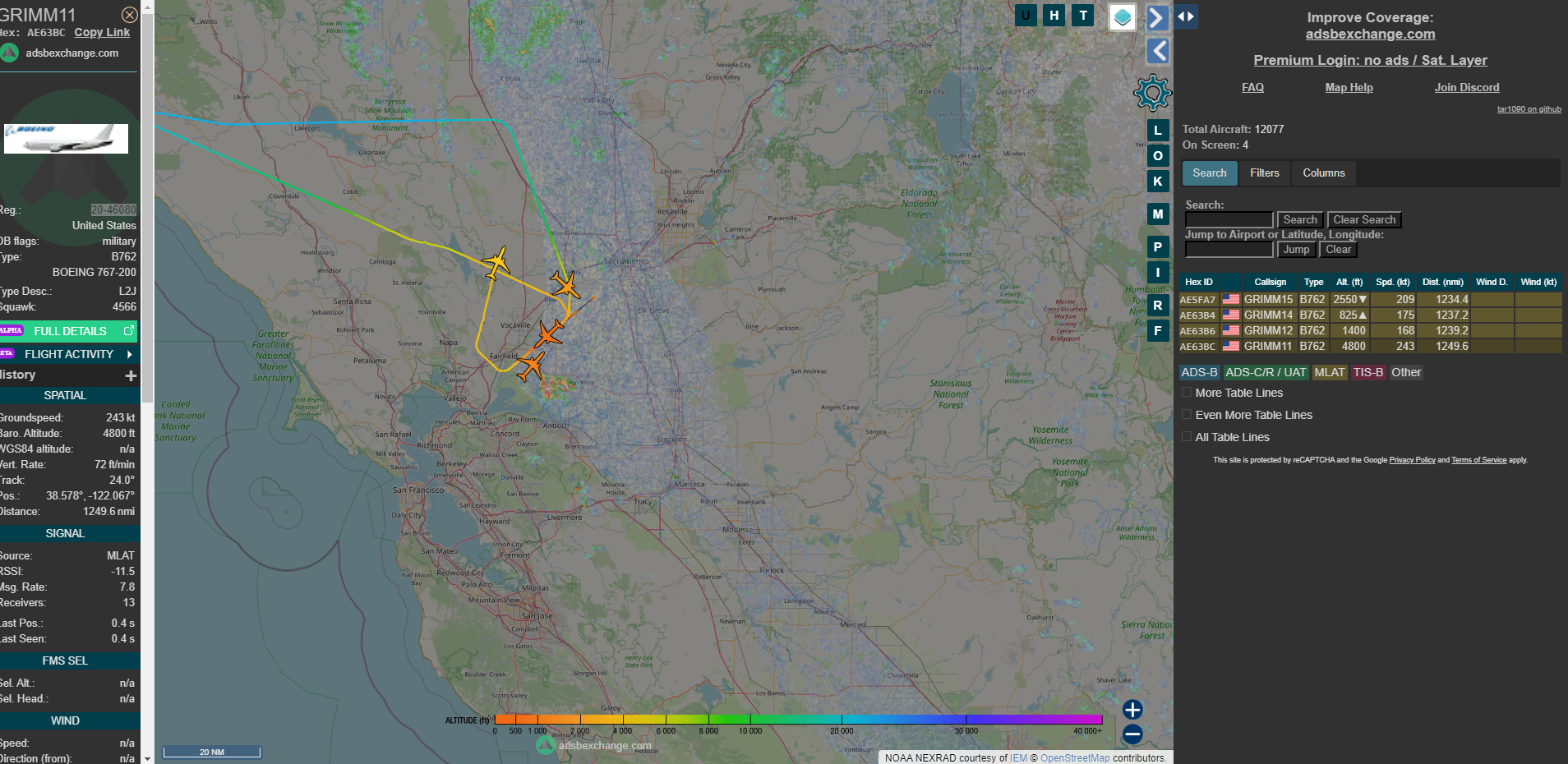
Task: Open the Join Discord link
Action: pos(1467,87)
